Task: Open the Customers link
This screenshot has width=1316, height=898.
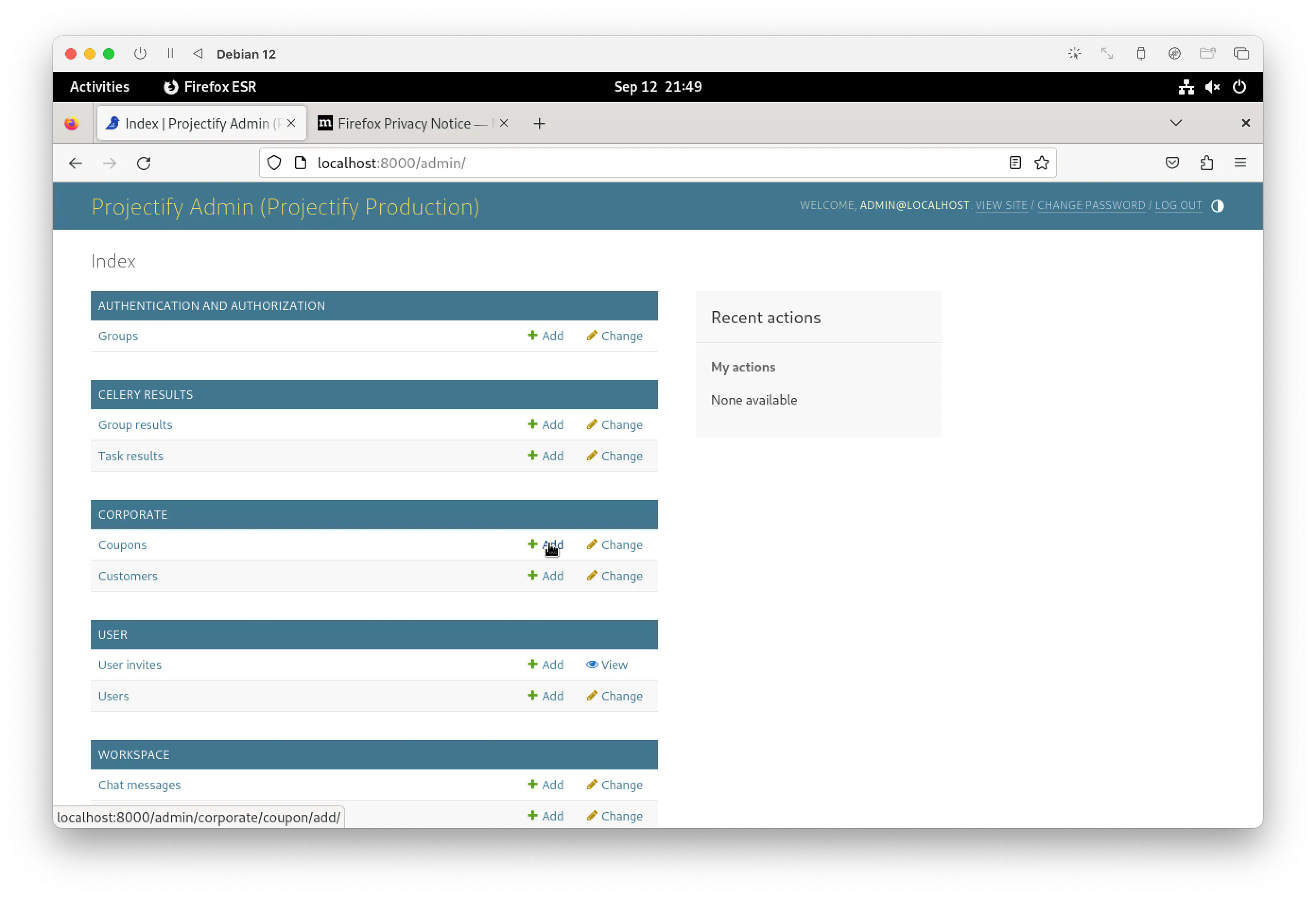Action: point(128,576)
